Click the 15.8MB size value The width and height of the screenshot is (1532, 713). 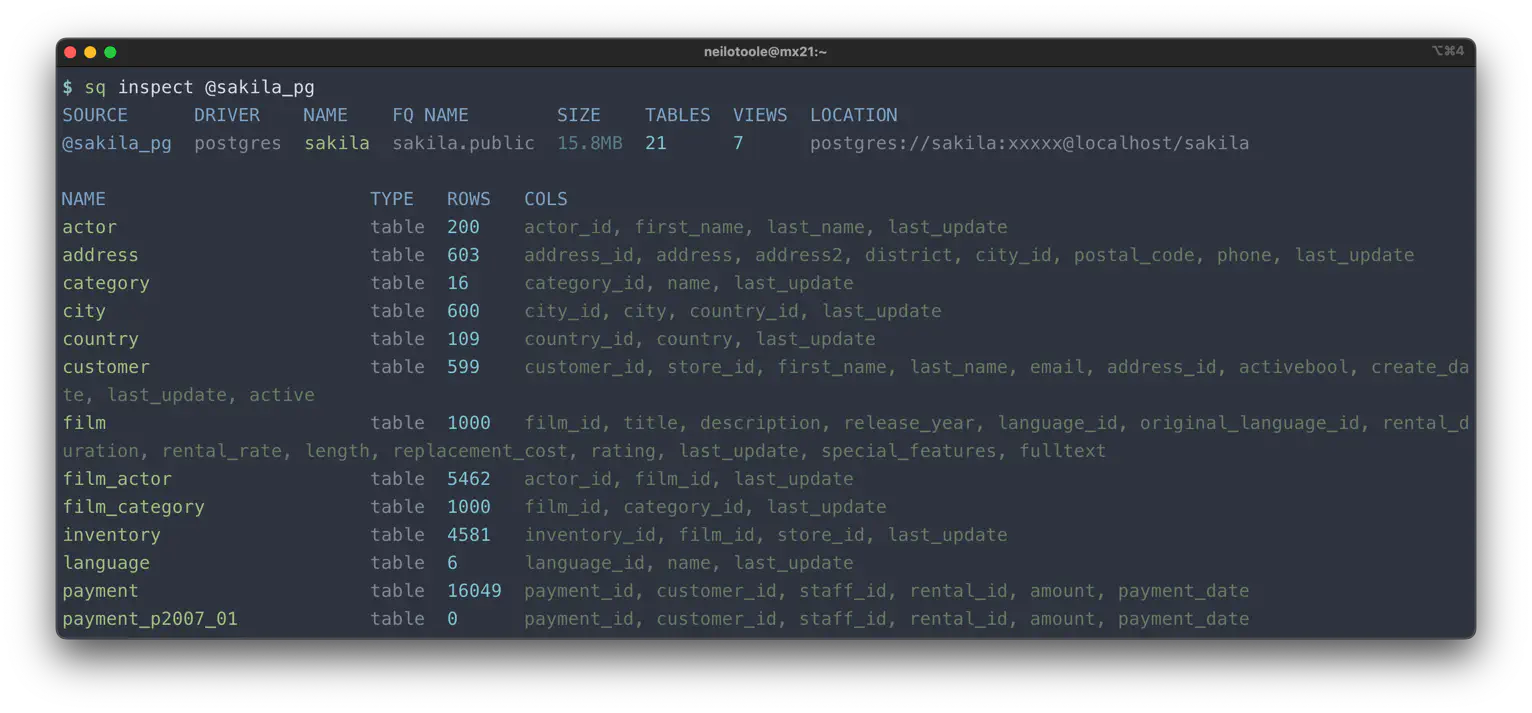(x=590, y=143)
